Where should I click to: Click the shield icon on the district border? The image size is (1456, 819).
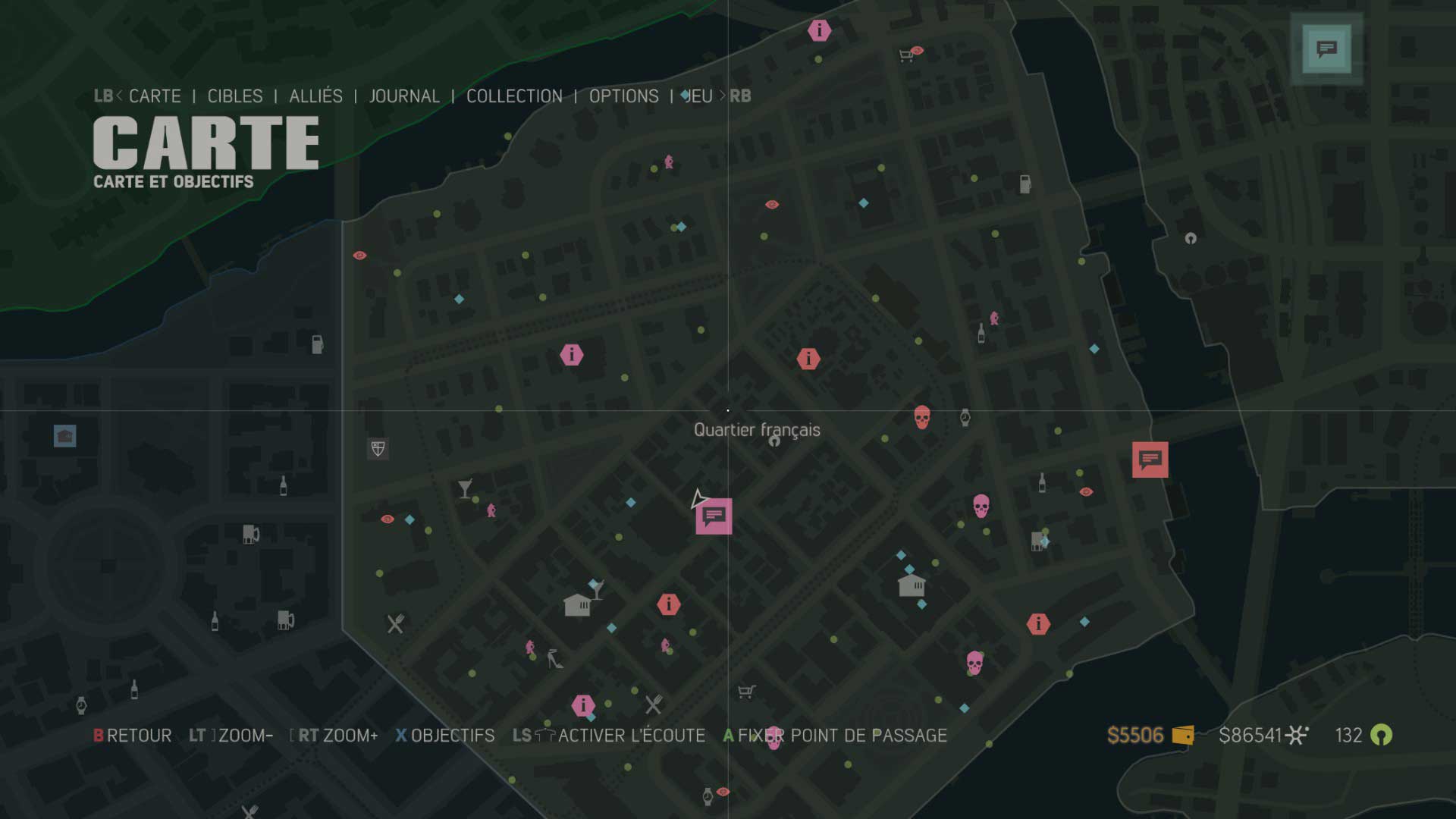[378, 448]
